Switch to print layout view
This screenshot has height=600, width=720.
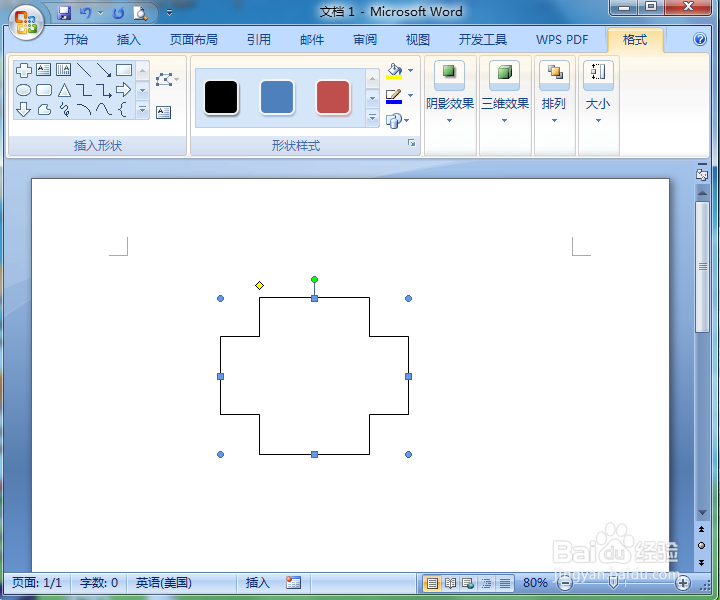point(432,583)
